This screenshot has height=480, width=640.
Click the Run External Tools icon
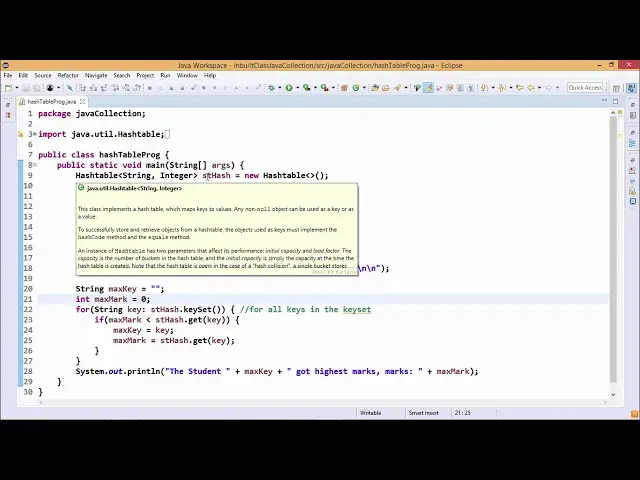(324, 88)
